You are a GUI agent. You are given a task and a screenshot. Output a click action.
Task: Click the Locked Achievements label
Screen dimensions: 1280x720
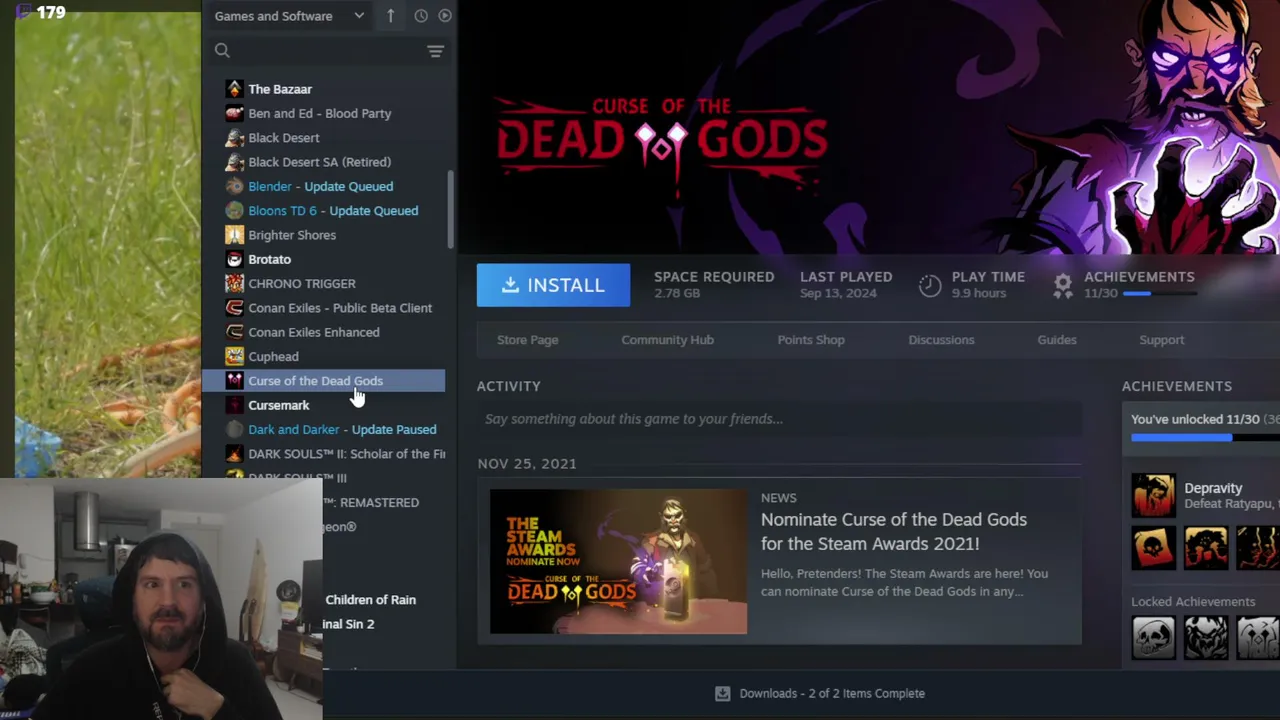point(1193,602)
